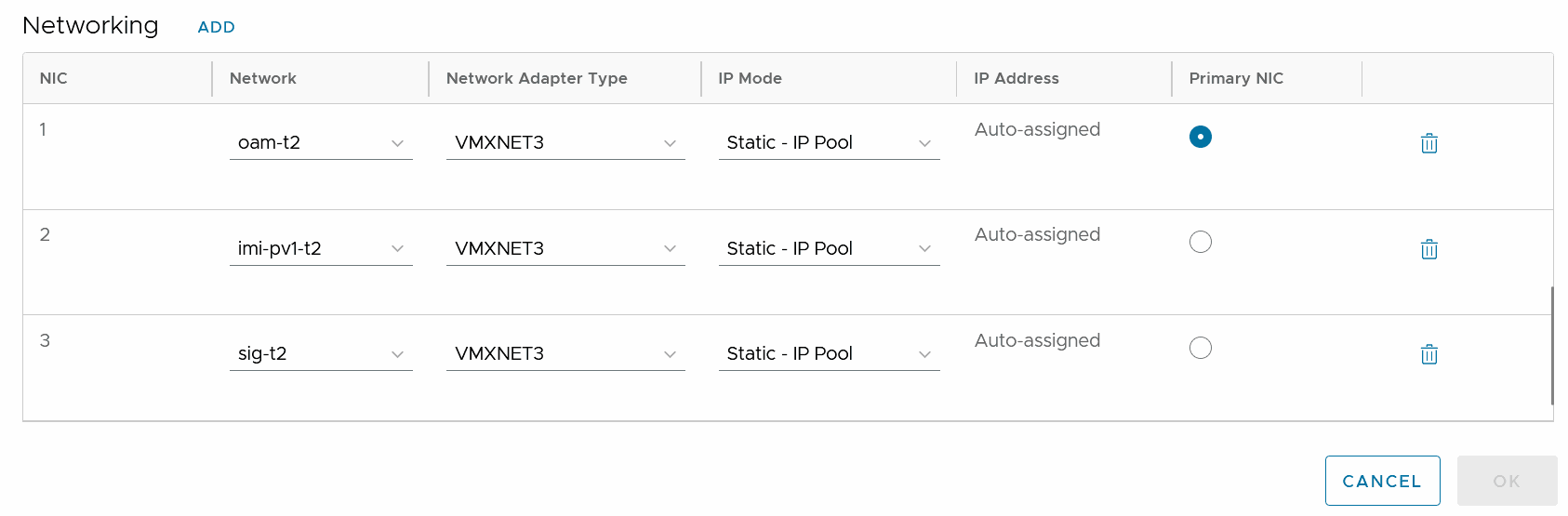1568x516 pixels.
Task: Delete NIC 2 with the trash icon
Action: tap(1429, 249)
